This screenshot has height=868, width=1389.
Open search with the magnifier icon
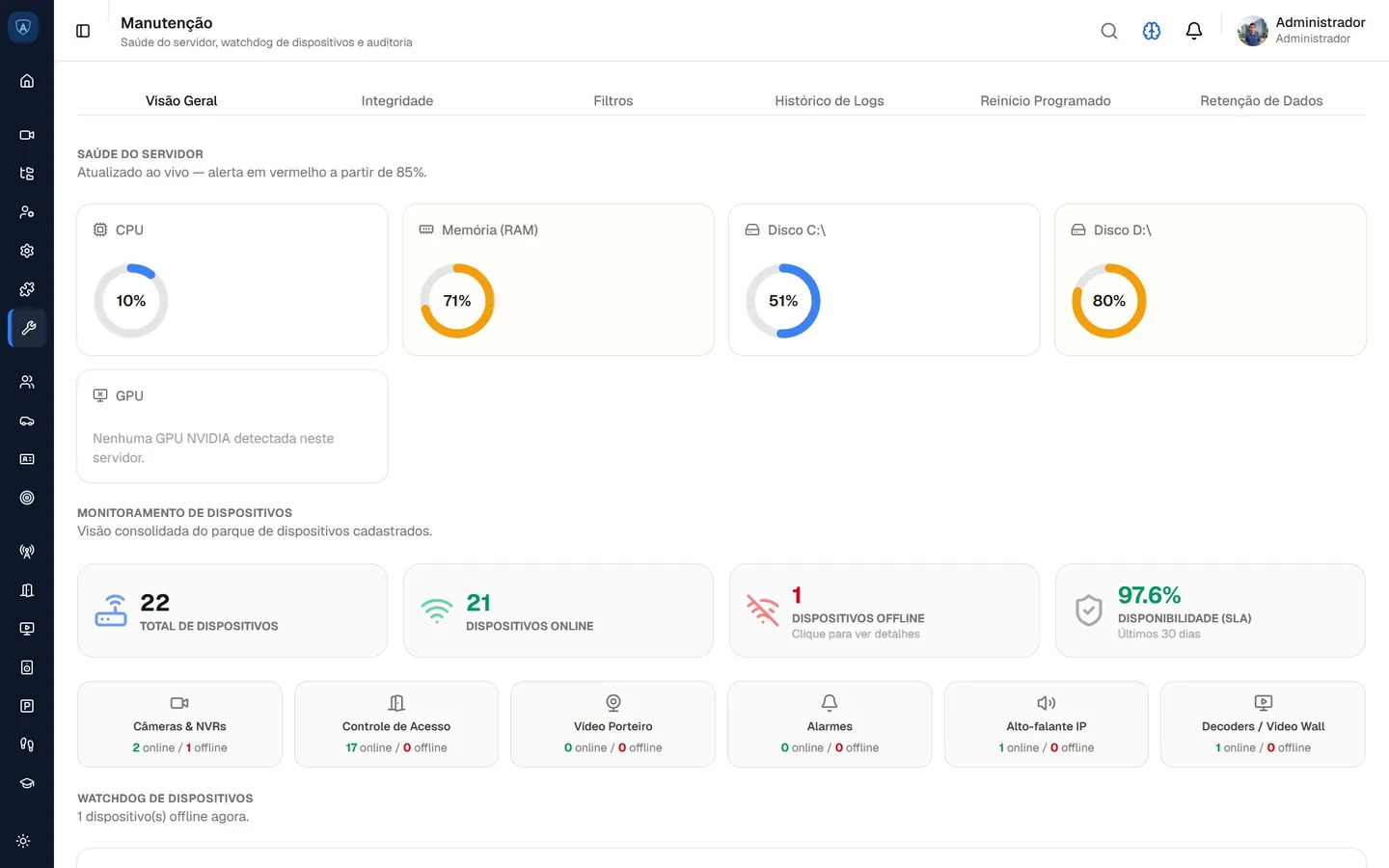(1109, 31)
